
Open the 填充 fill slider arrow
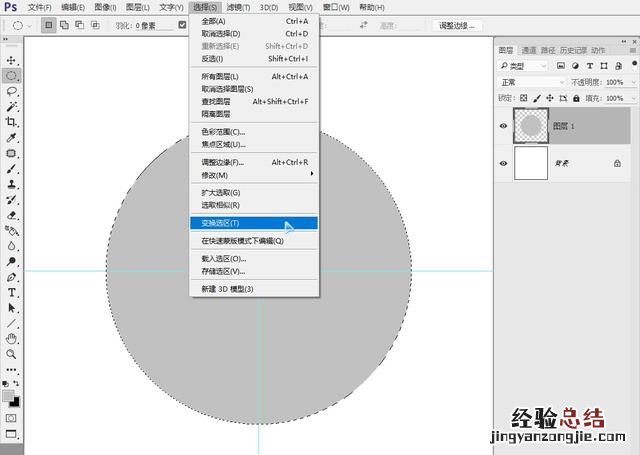pyautogui.click(x=633, y=98)
